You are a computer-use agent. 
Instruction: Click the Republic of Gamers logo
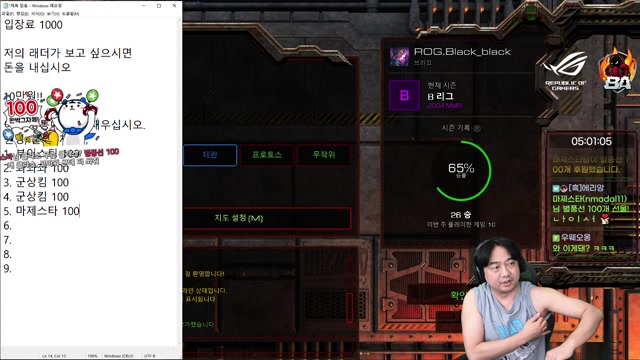point(565,71)
